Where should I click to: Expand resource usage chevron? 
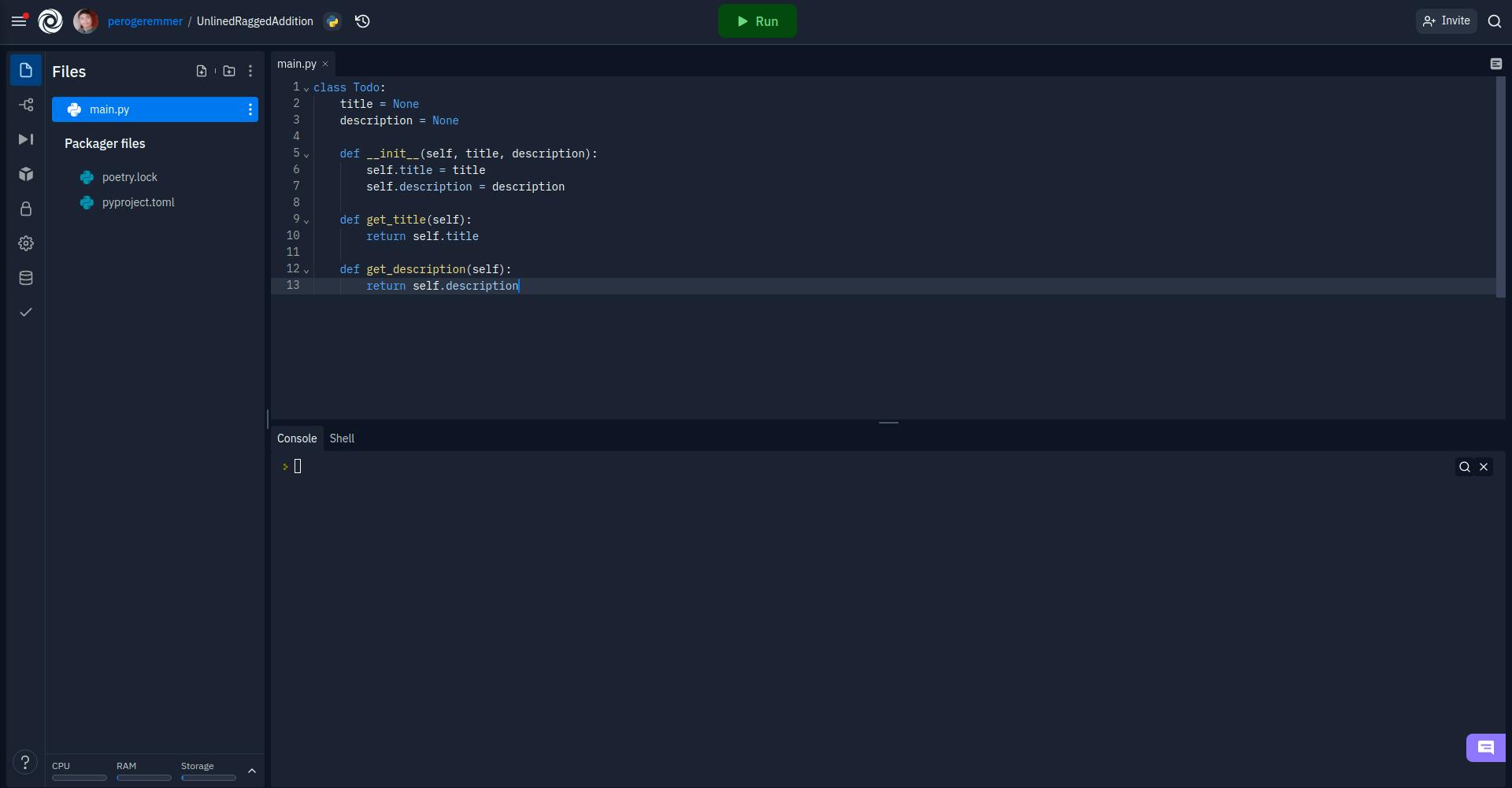pyautogui.click(x=252, y=771)
